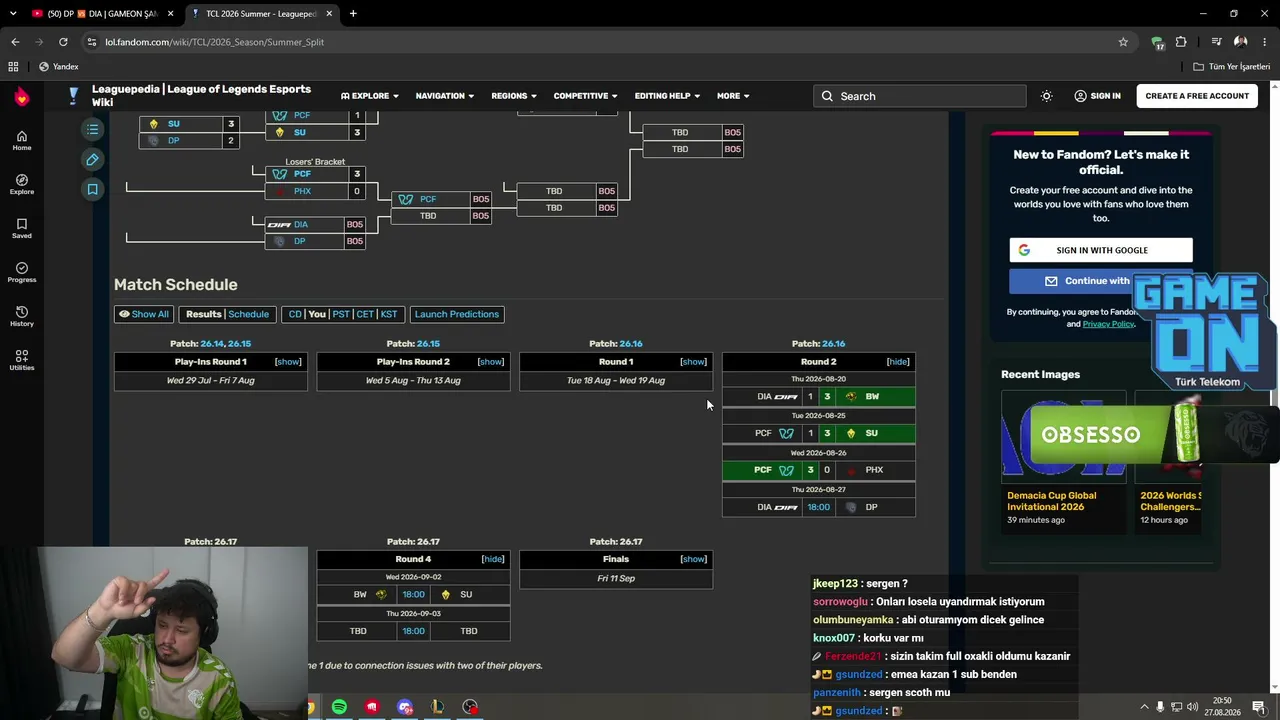Select the Results view toggle
The width and height of the screenshot is (1280, 720).
point(203,314)
